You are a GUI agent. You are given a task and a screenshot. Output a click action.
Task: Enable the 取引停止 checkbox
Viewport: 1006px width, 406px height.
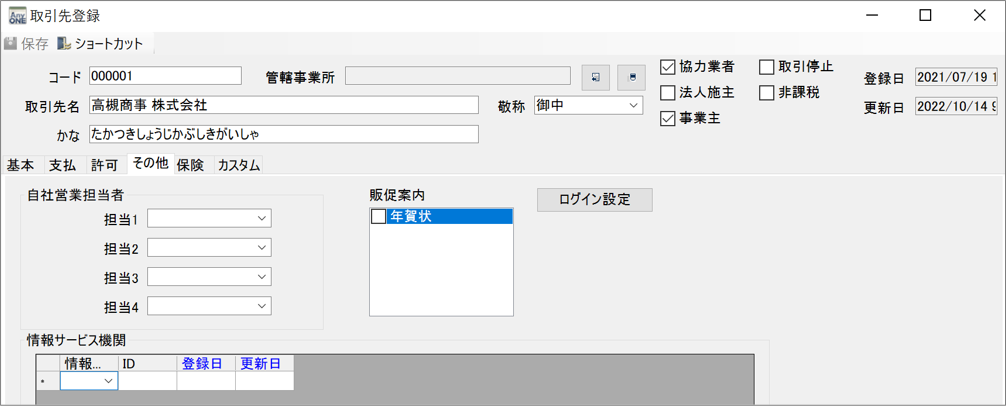pos(767,66)
